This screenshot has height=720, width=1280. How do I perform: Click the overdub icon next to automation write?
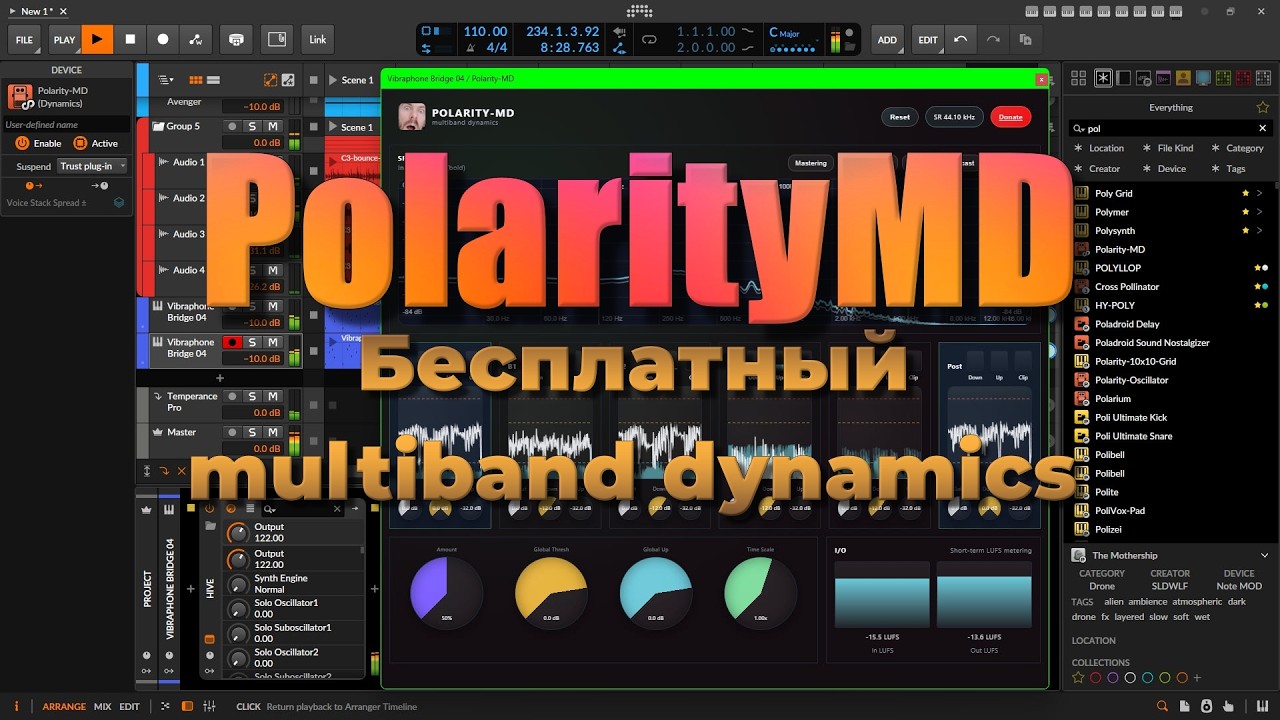[236, 40]
